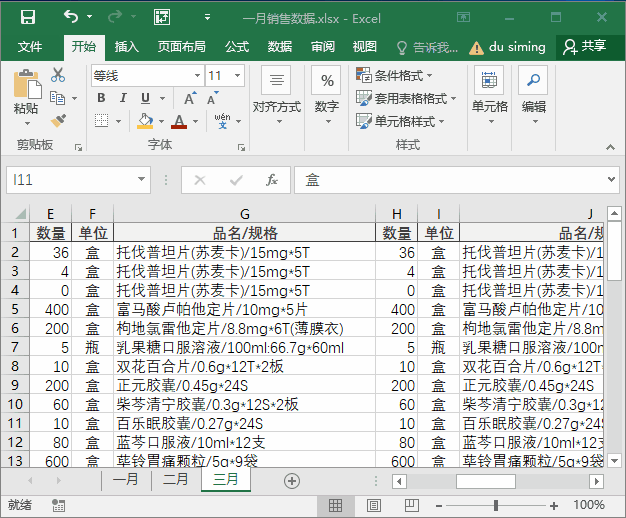Expand the Paste options arrow
626x518 pixels.
(27, 123)
